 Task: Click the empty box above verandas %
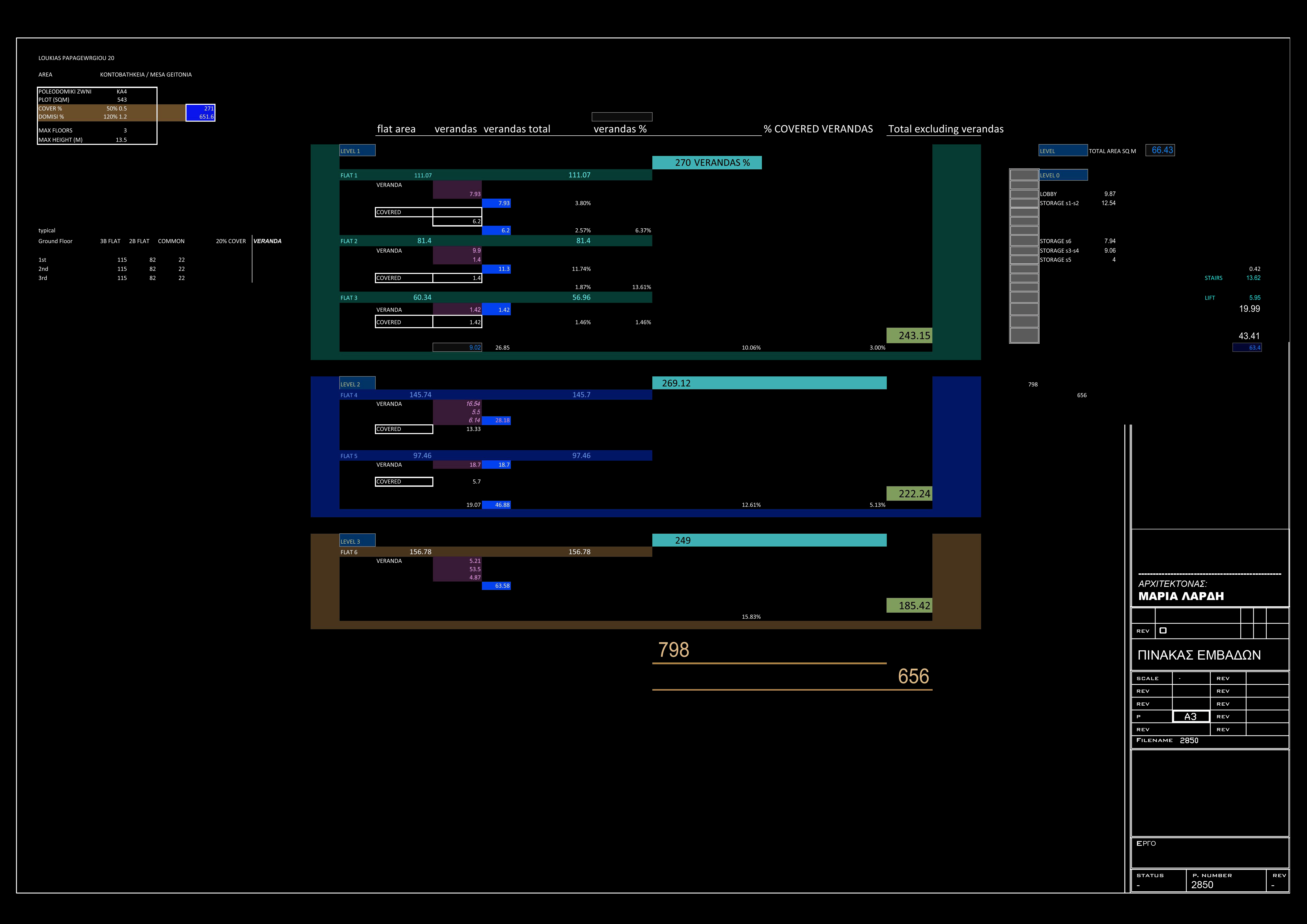click(622, 117)
